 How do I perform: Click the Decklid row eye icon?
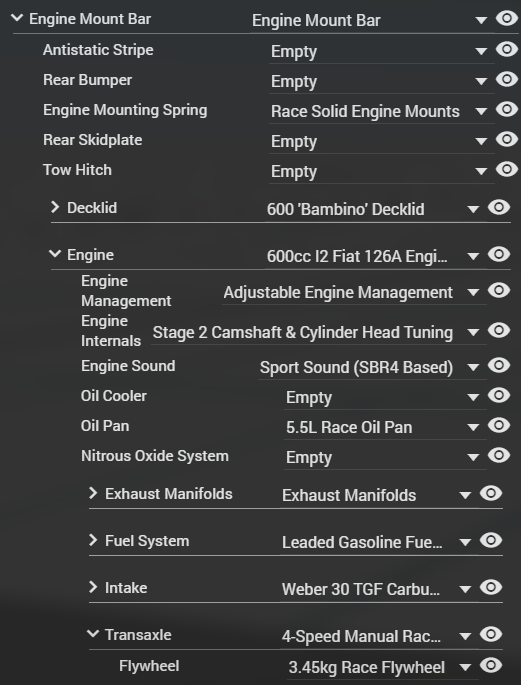[499, 207]
